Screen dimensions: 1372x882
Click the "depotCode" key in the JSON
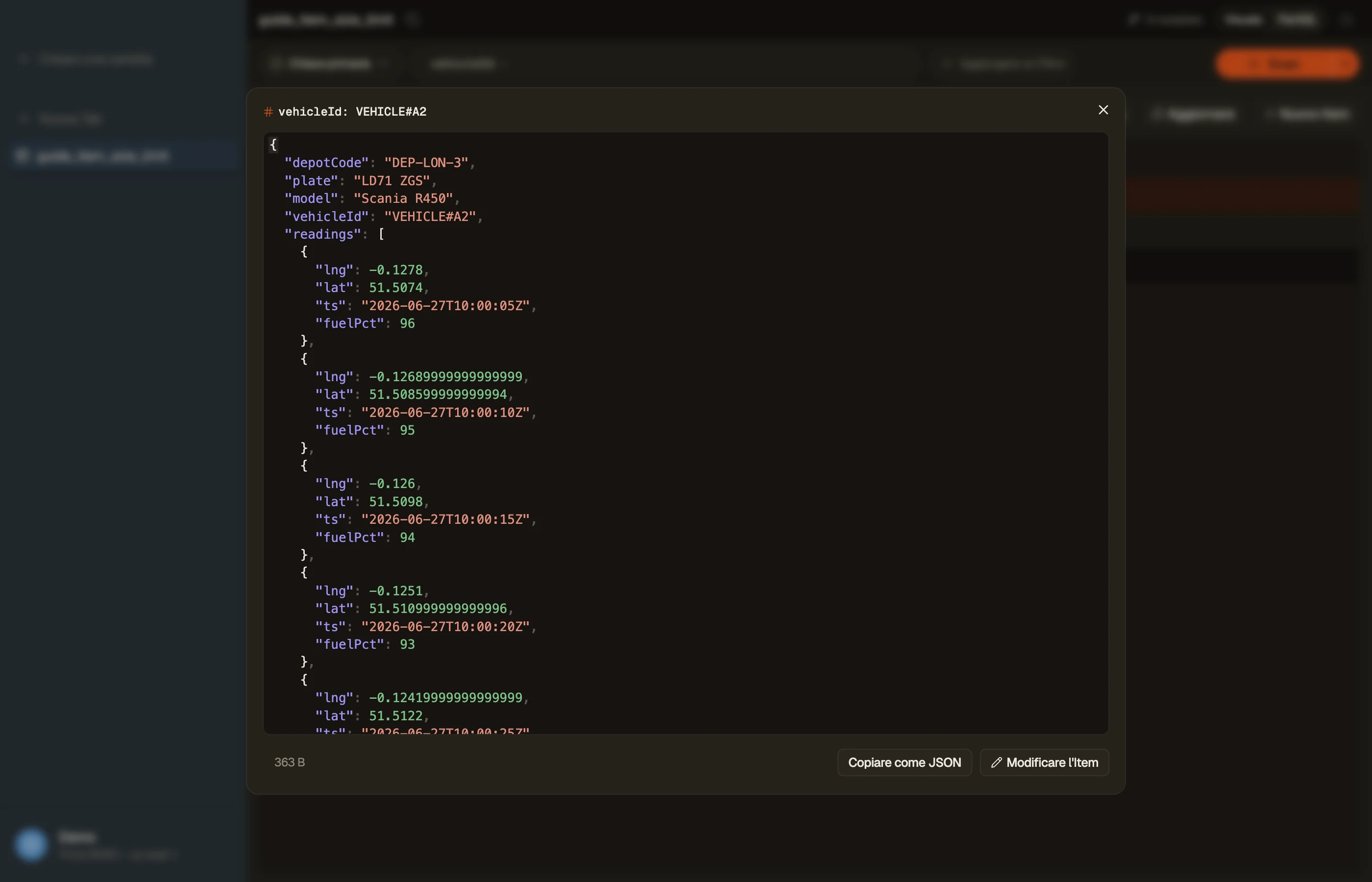coord(326,163)
